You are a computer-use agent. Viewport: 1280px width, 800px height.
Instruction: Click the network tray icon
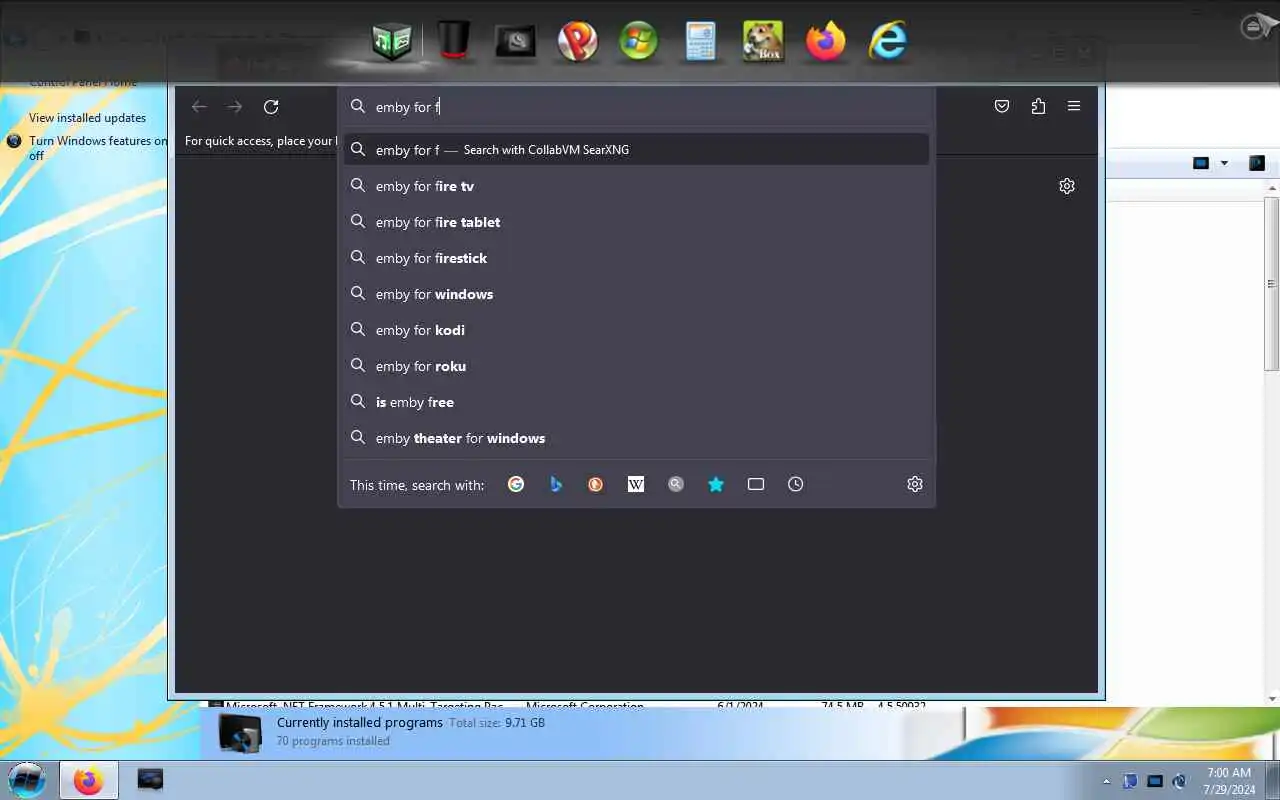1155,781
